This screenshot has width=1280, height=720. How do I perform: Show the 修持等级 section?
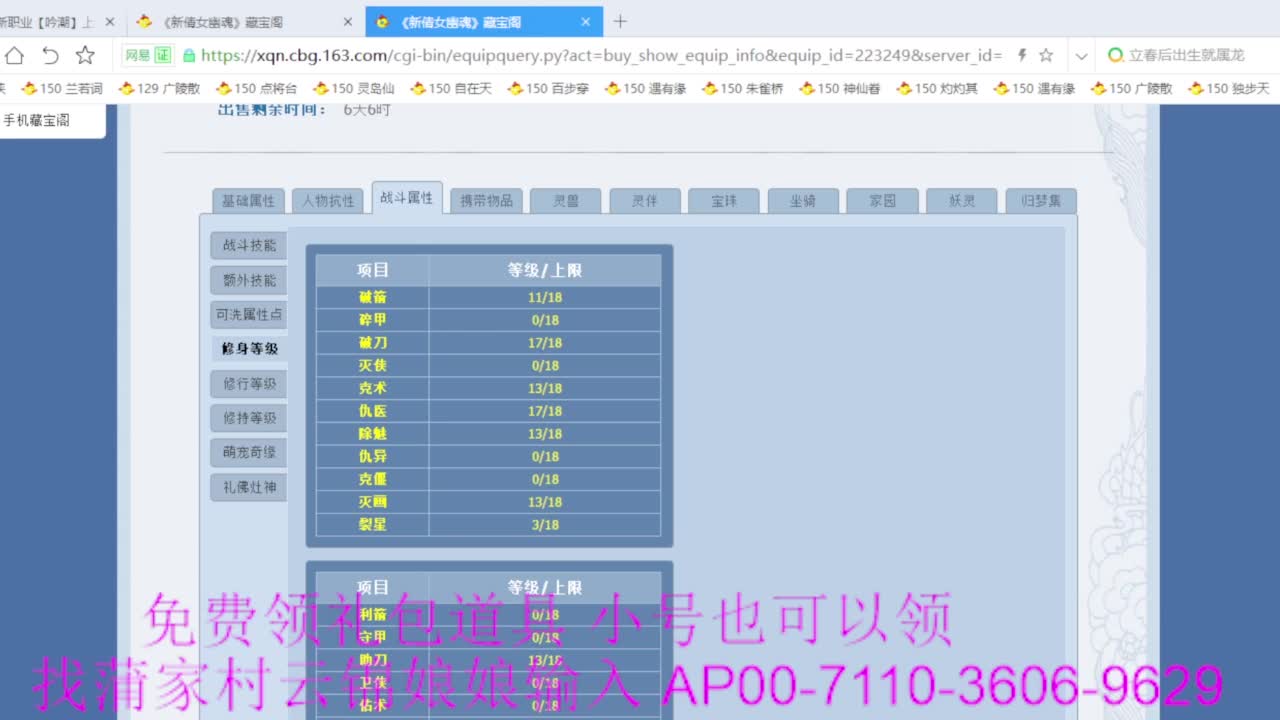[249, 418]
